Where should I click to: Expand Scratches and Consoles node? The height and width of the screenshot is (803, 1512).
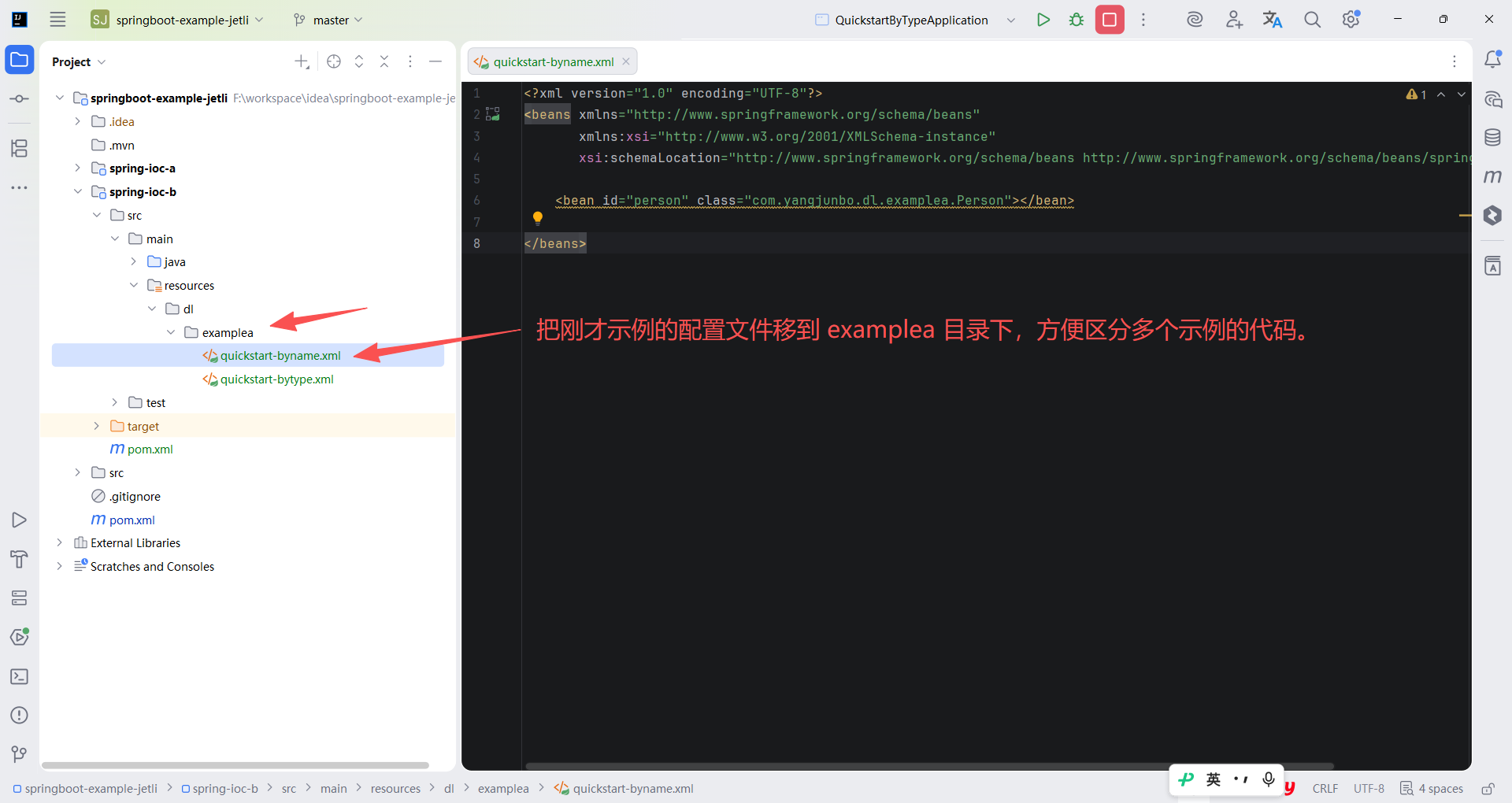point(59,566)
